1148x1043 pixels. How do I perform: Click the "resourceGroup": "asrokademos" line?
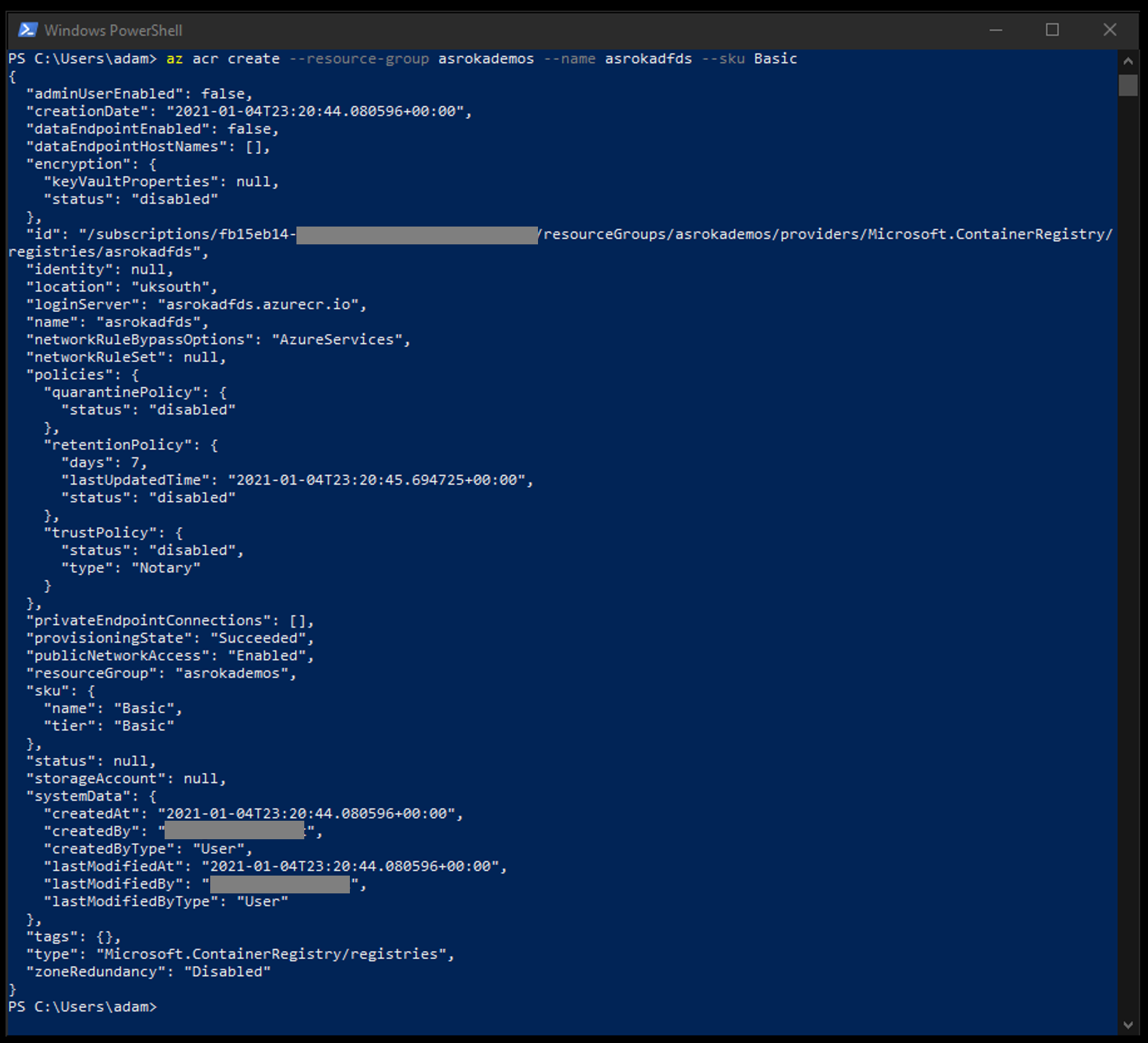[x=162, y=674]
